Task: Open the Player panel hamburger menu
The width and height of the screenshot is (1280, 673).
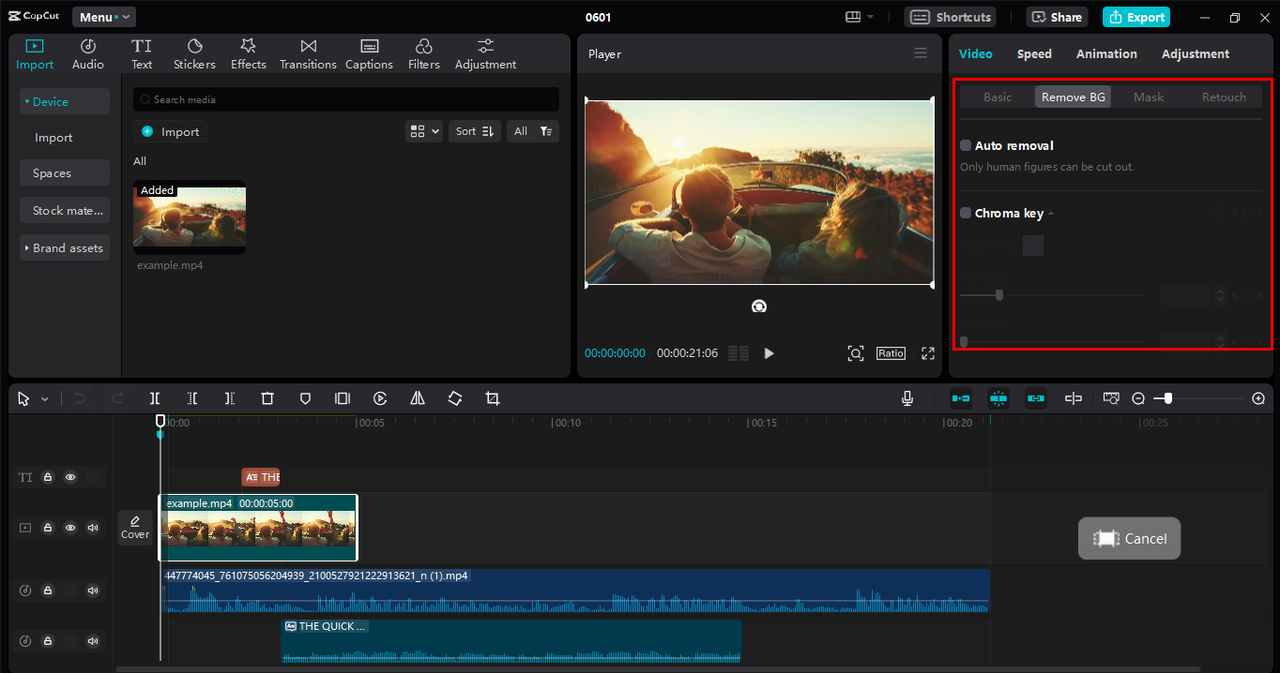Action: (x=921, y=54)
